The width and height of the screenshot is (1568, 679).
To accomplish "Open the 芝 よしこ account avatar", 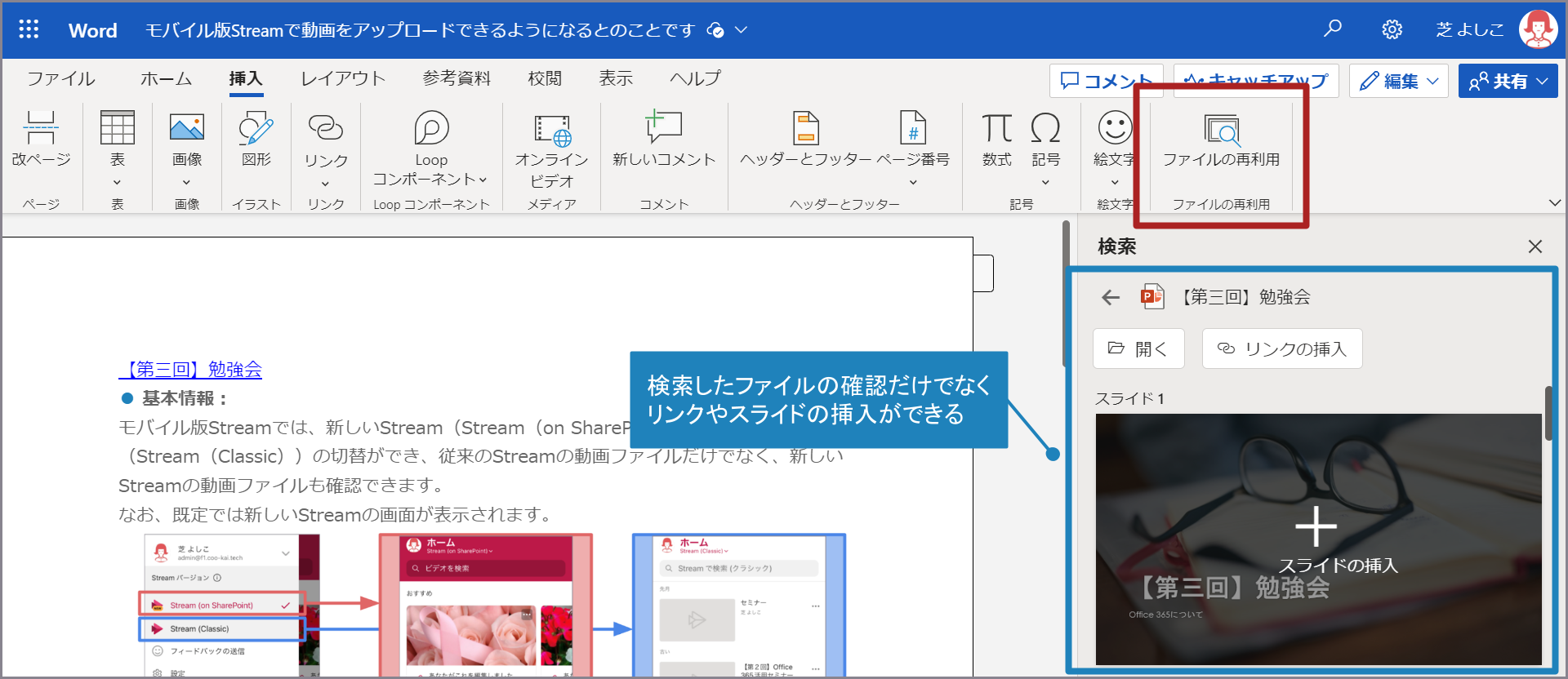I will tap(1538, 30).
